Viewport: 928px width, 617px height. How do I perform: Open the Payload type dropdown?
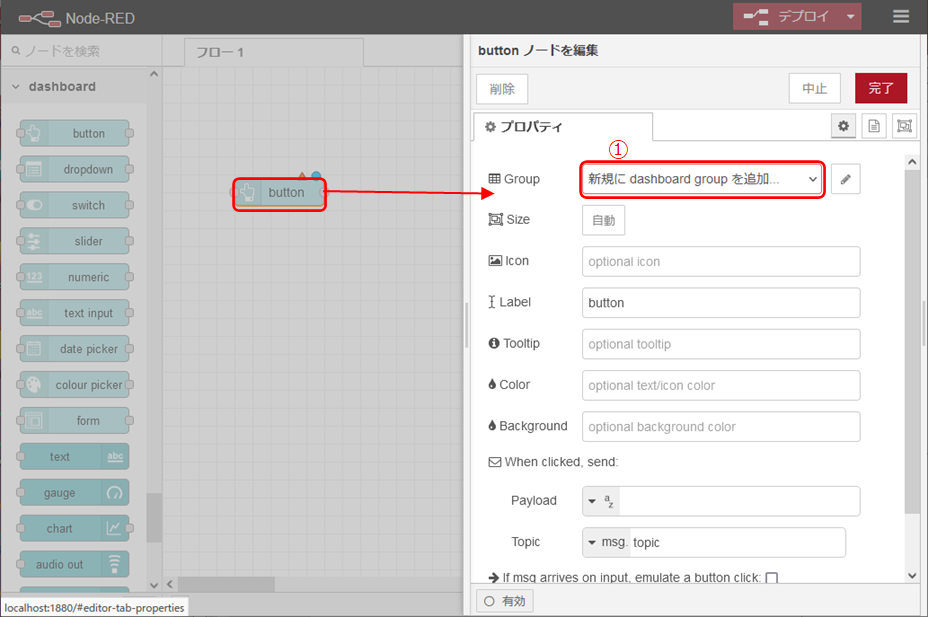601,501
